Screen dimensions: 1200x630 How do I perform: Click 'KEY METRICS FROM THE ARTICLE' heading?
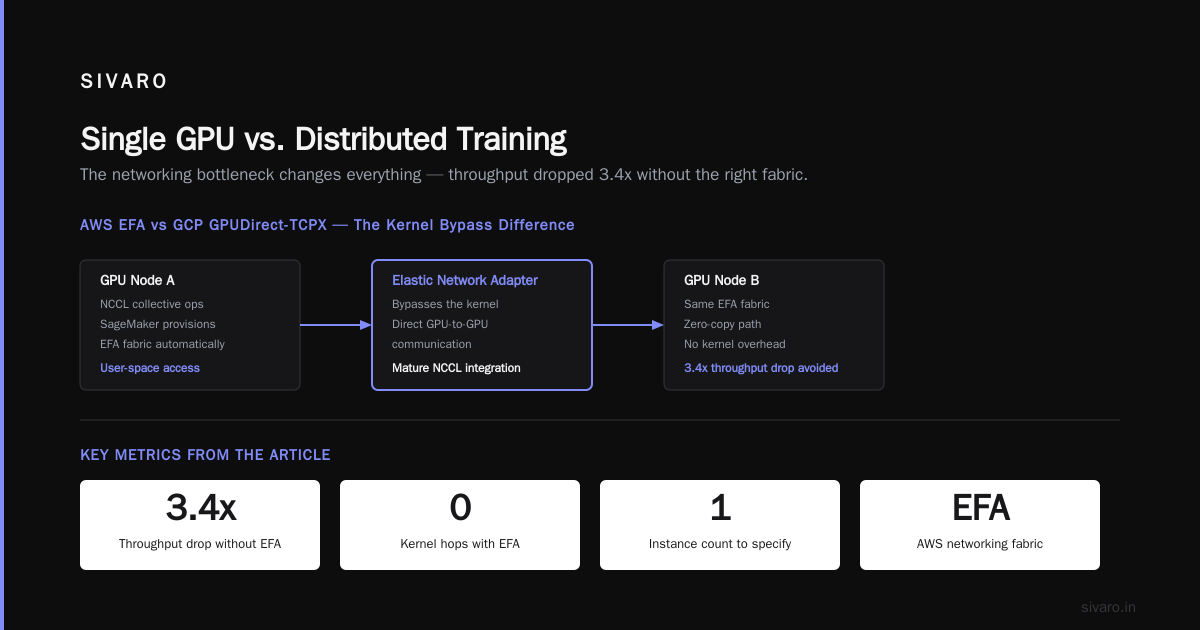205,455
